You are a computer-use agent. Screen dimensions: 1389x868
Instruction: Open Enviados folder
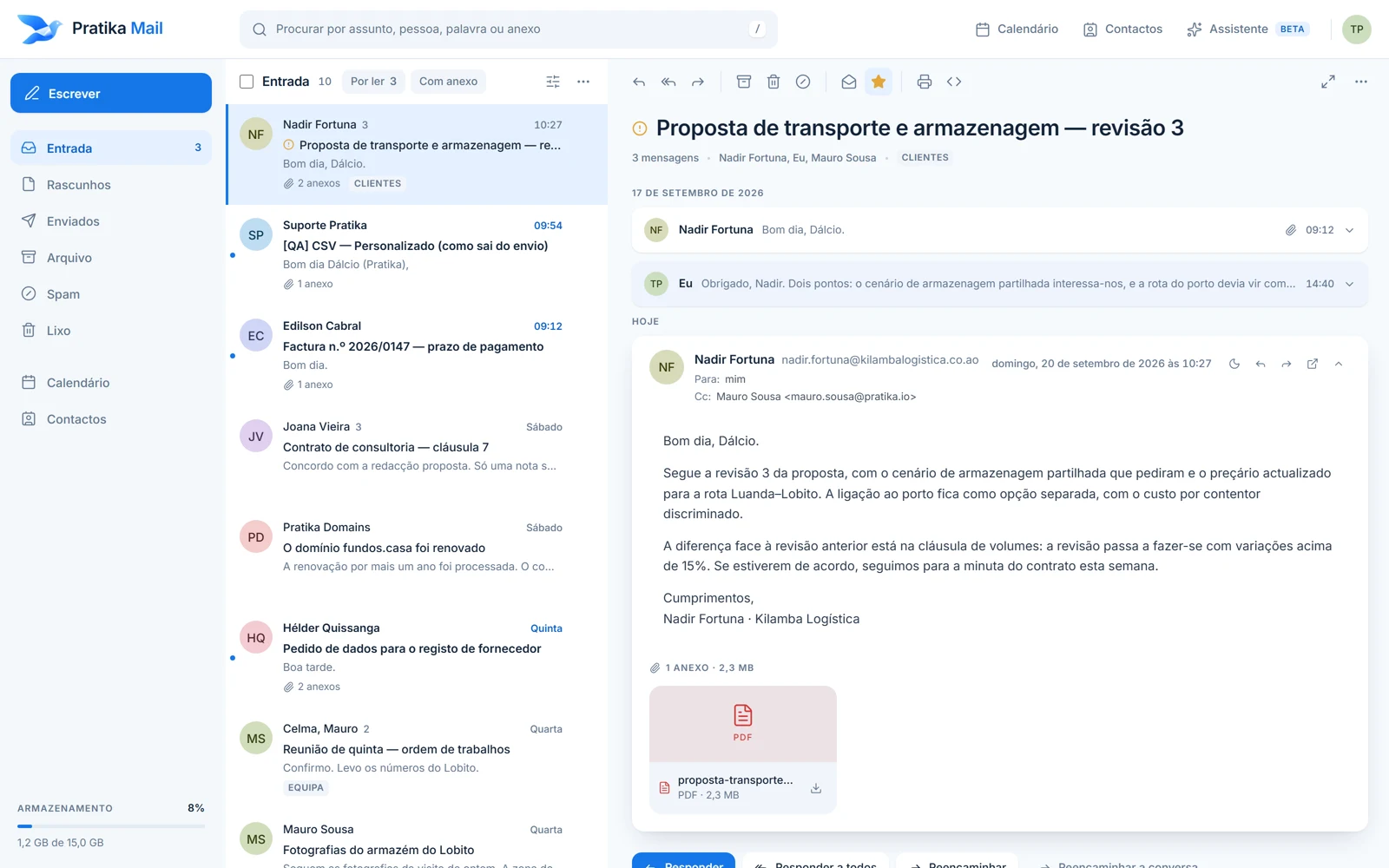coord(111,221)
